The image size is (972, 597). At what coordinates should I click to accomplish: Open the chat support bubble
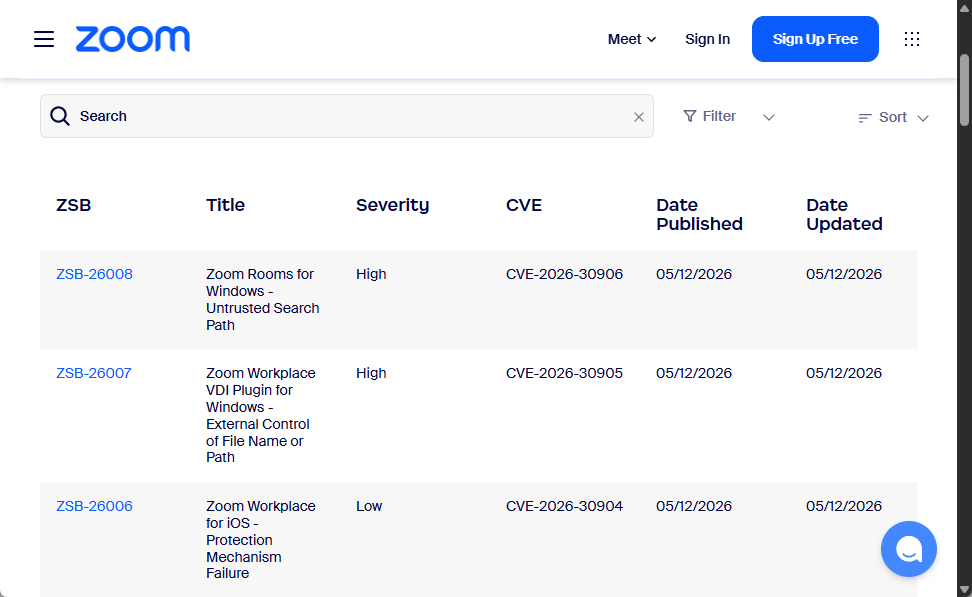click(x=908, y=549)
